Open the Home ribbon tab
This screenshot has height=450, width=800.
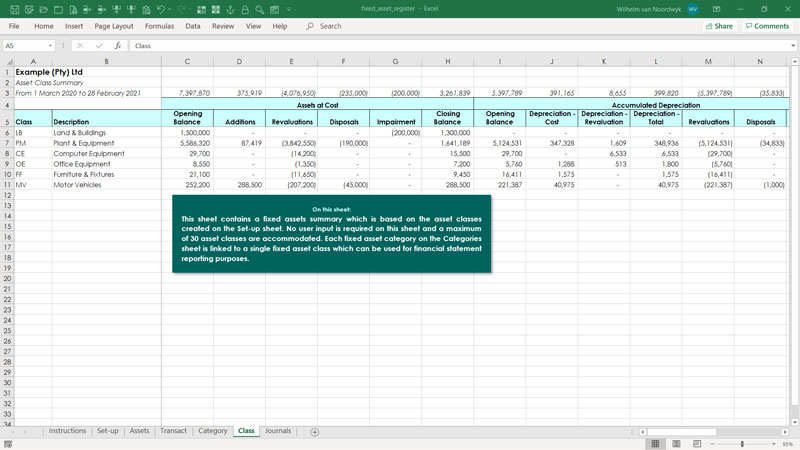tap(44, 26)
